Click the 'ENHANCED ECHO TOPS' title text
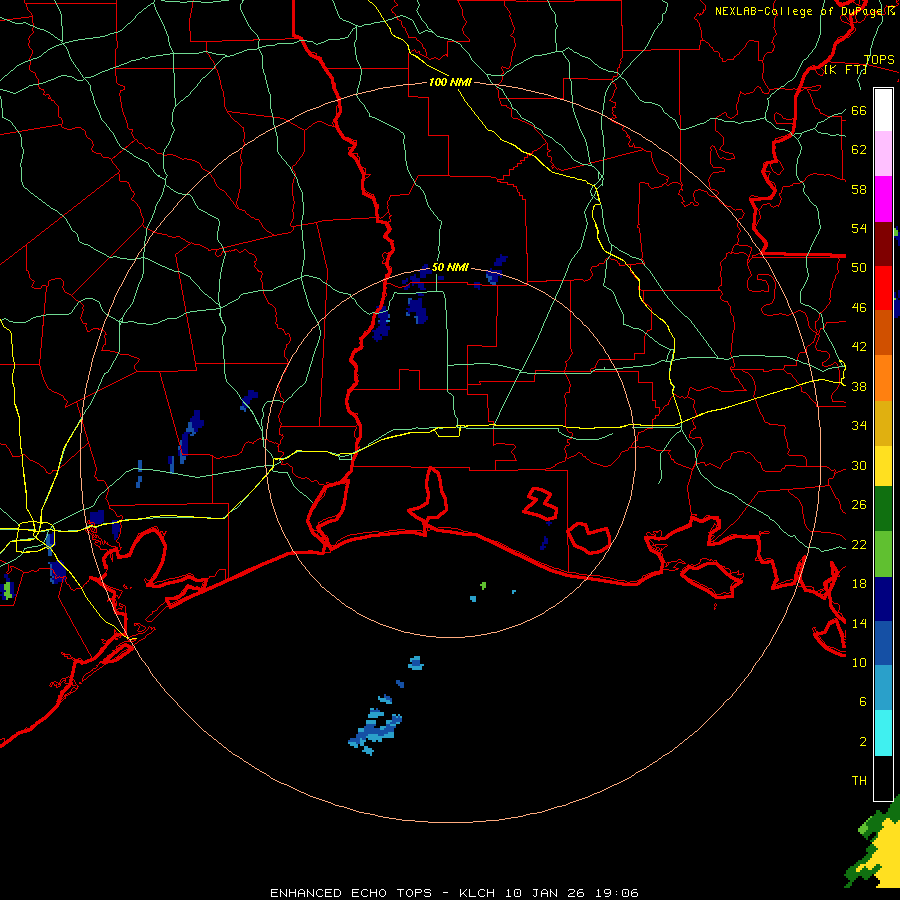This screenshot has height=900, width=900. pyautogui.click(x=351, y=893)
